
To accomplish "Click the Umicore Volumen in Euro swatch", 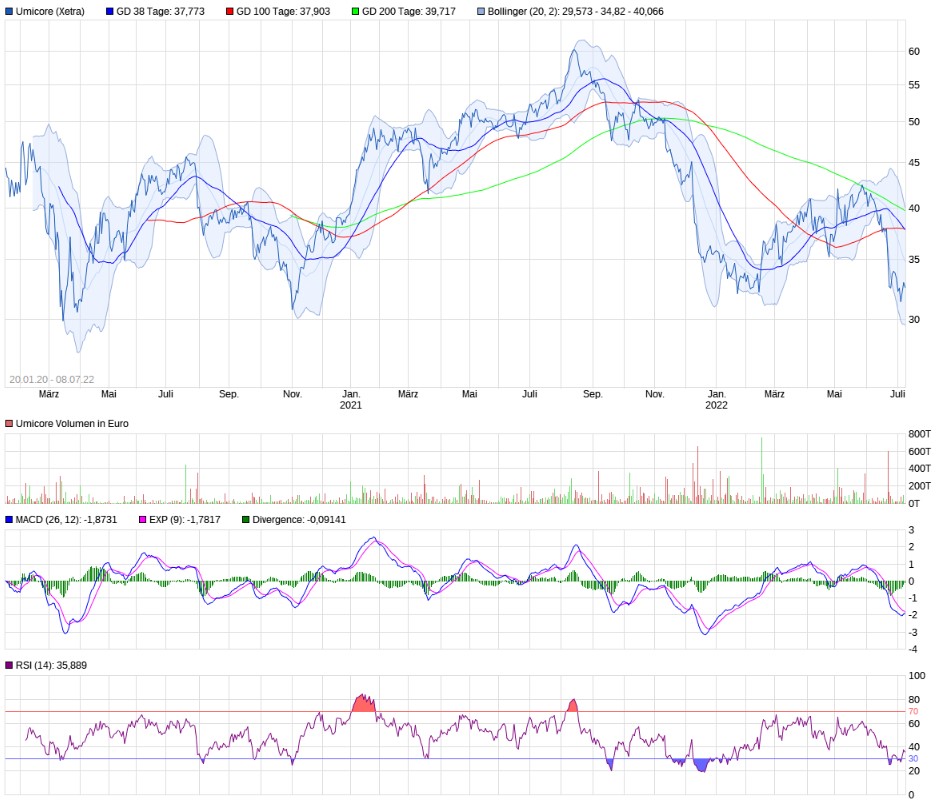I will pos(10,424).
